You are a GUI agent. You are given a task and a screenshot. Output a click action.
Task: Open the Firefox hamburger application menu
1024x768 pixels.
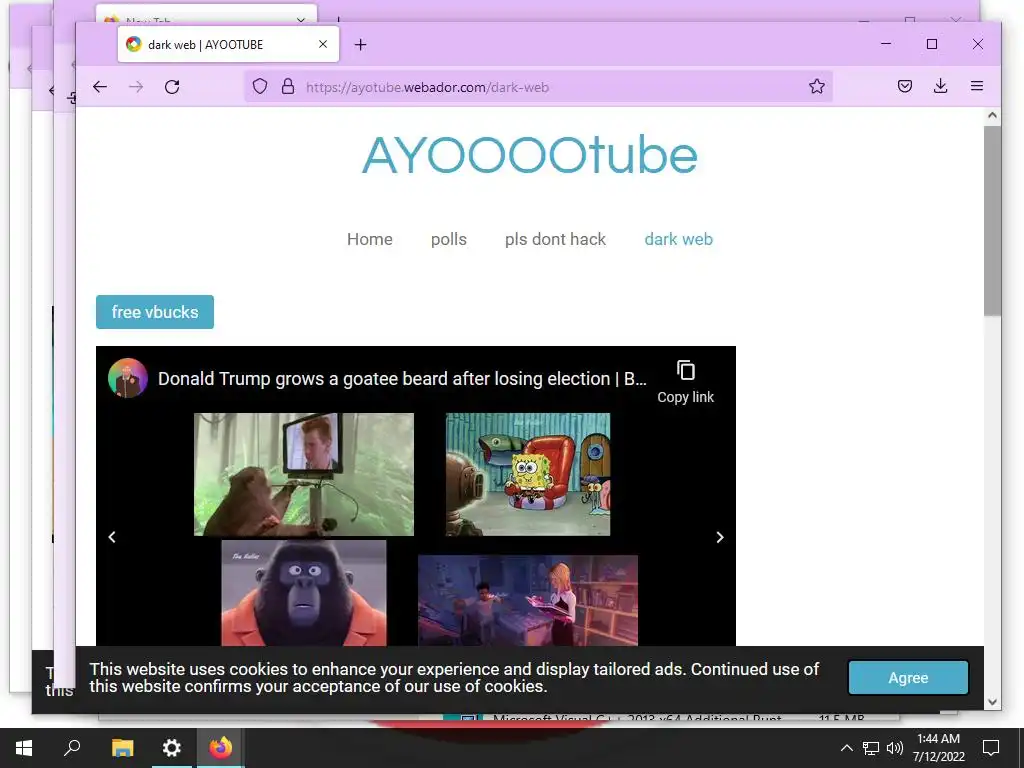[977, 86]
